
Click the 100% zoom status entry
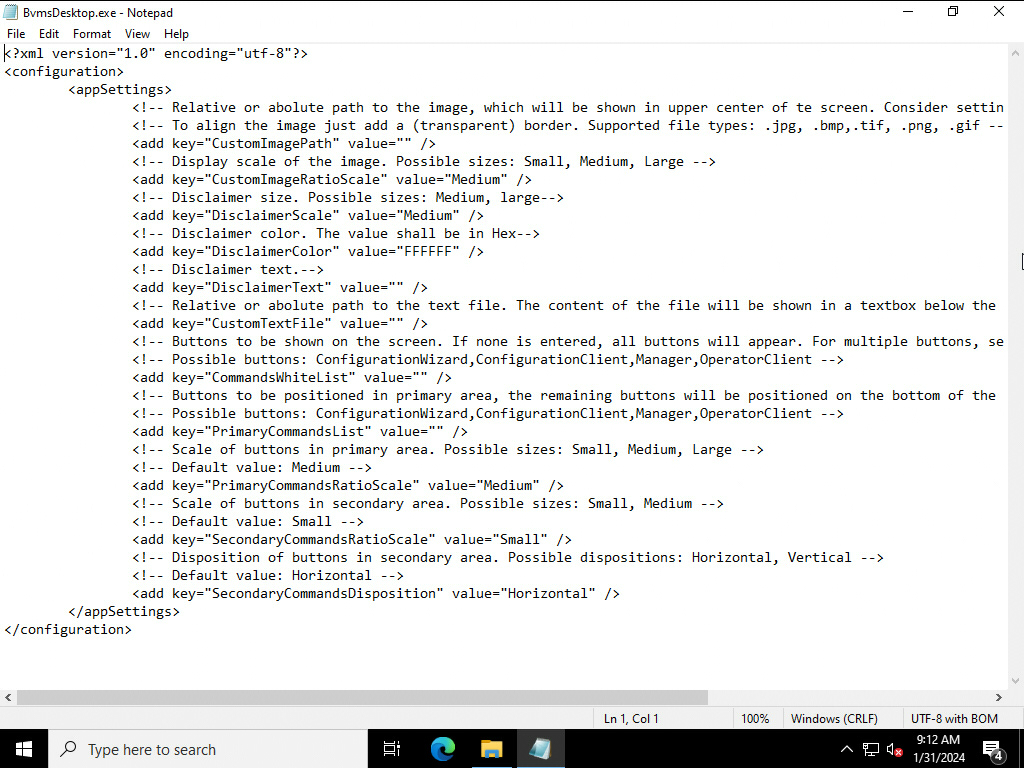755,718
